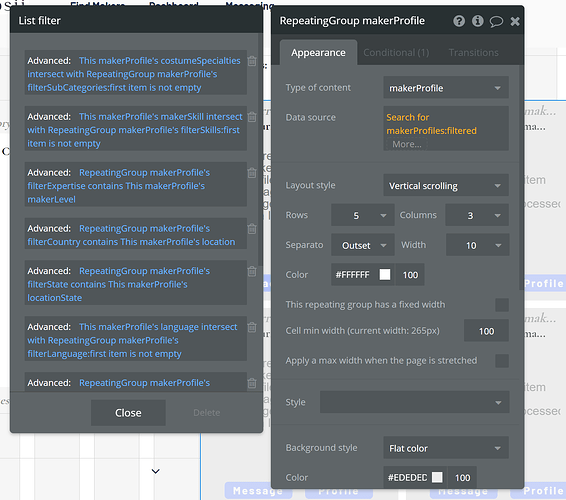Delete the makerSkill filter with trash icon

[x=252, y=117]
